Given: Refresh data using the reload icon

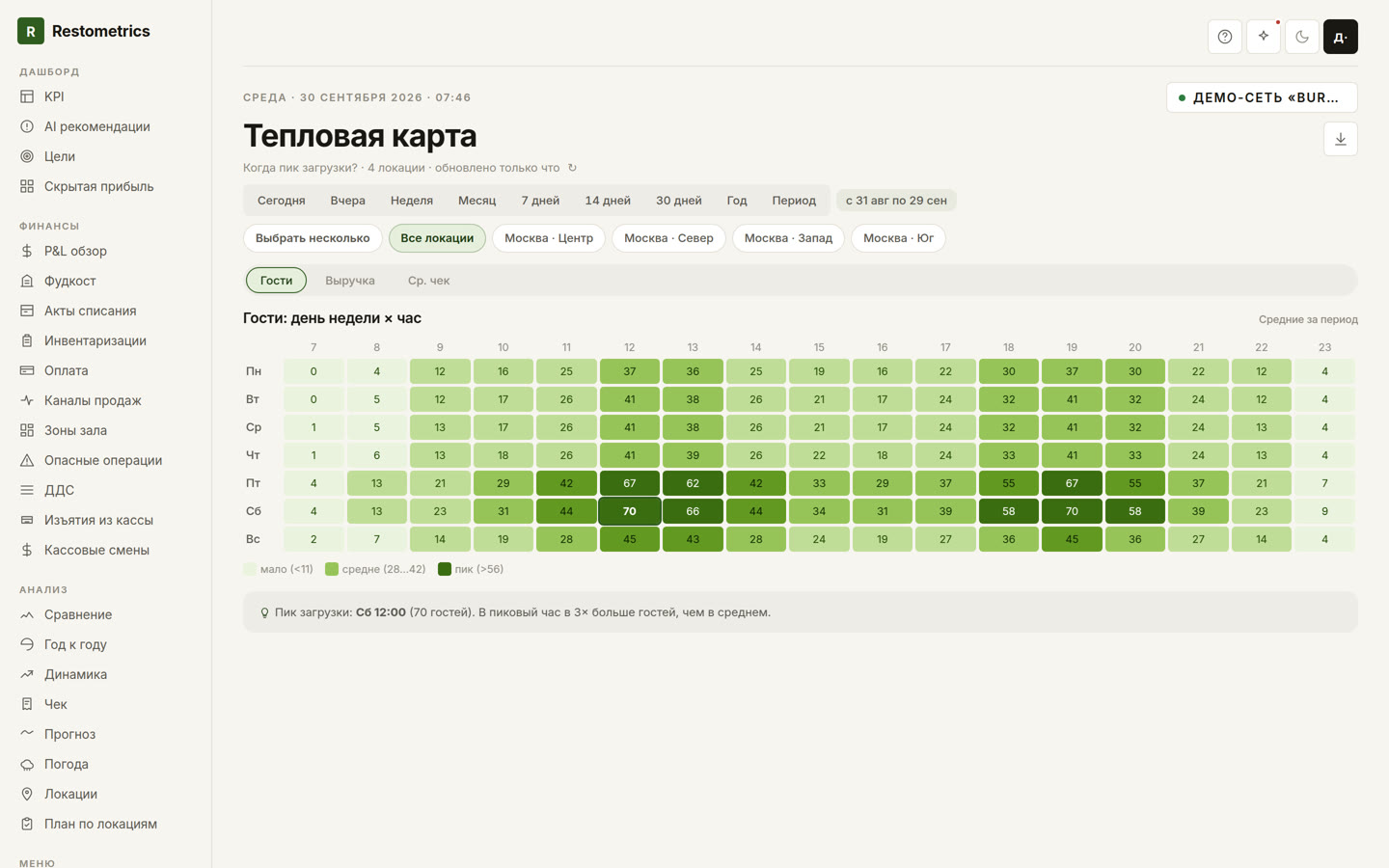Looking at the screenshot, I should click(x=572, y=168).
